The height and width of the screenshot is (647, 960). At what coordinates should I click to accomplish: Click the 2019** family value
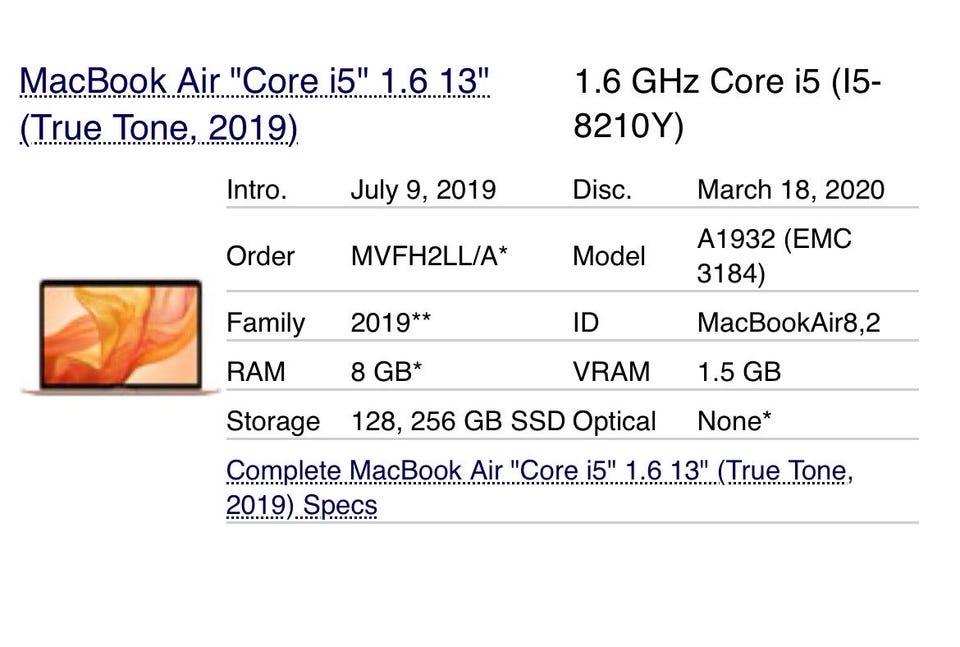391,323
